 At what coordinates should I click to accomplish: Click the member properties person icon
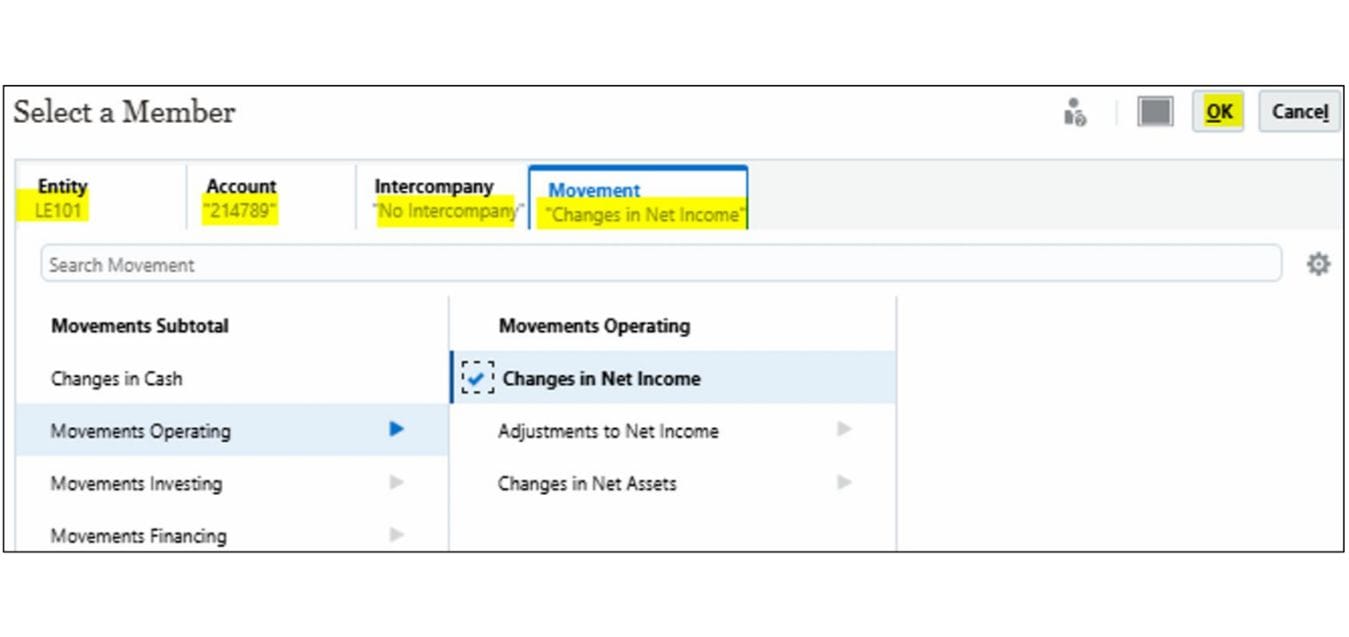pyautogui.click(x=1075, y=112)
